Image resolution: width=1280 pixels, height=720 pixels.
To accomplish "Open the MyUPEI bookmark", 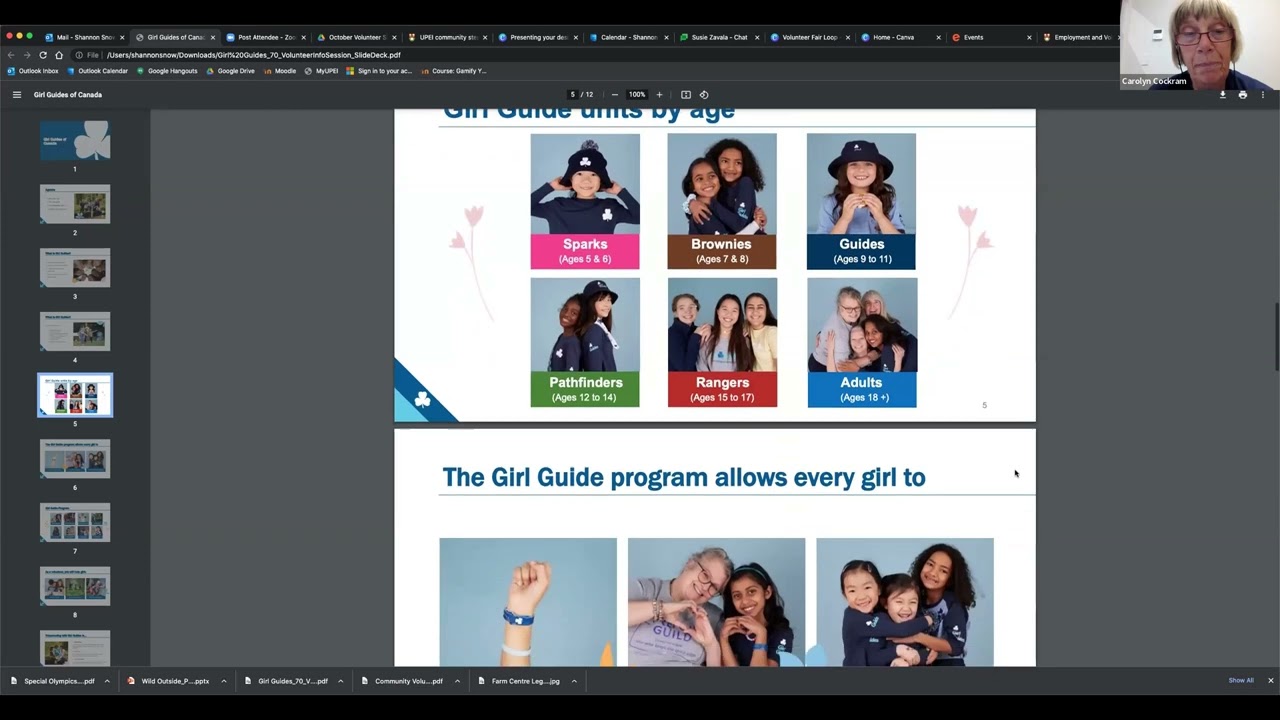I will coord(321,71).
